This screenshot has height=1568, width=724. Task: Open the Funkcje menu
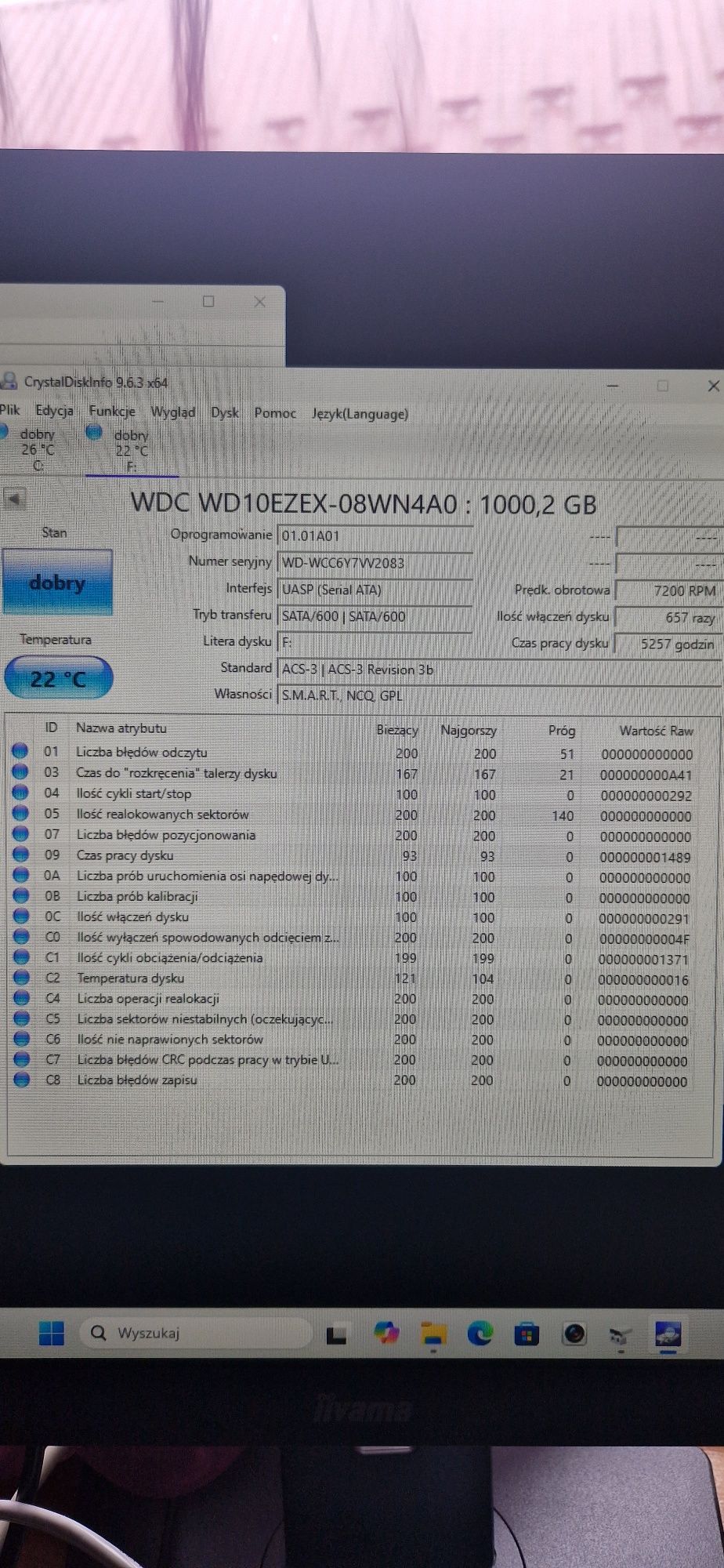[112, 411]
